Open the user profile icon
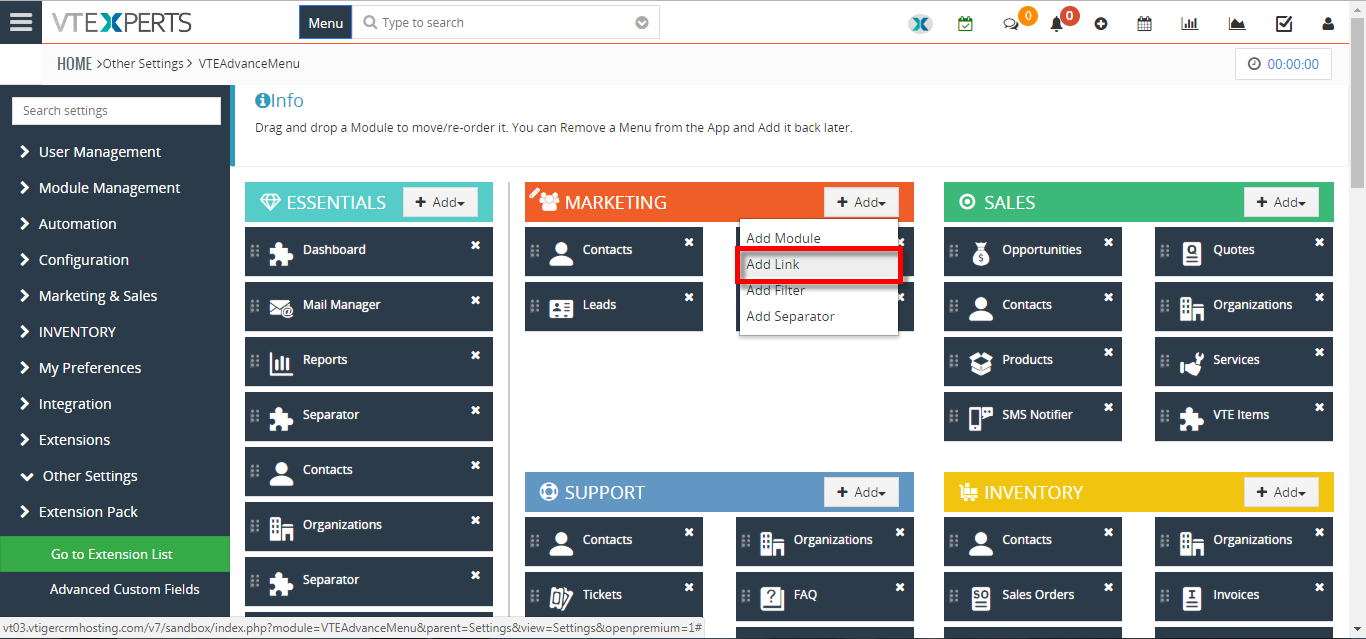This screenshot has height=639, width=1366. coord(1328,24)
